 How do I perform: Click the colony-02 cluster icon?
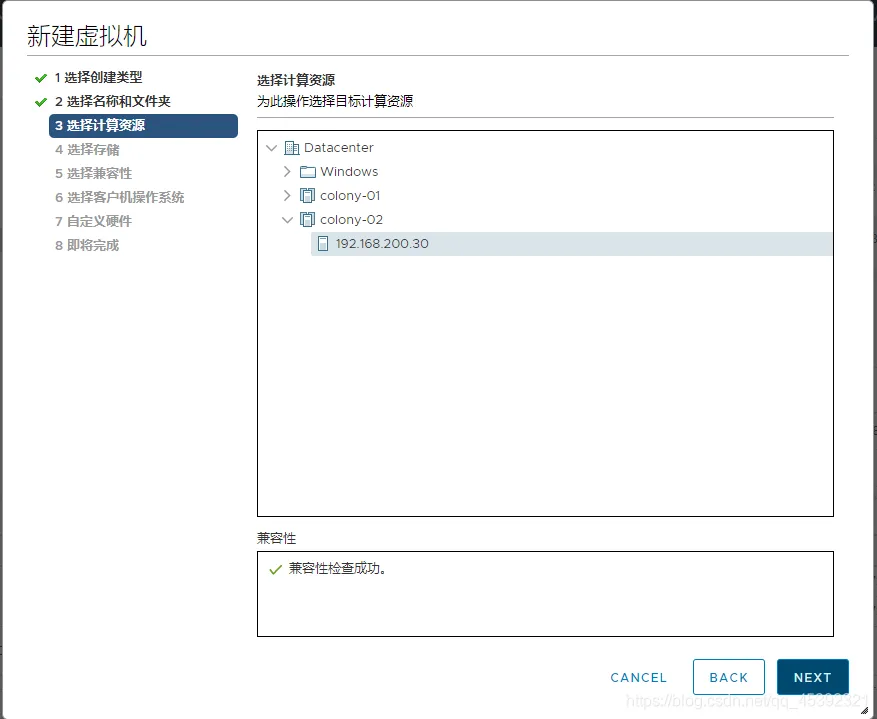tap(307, 220)
